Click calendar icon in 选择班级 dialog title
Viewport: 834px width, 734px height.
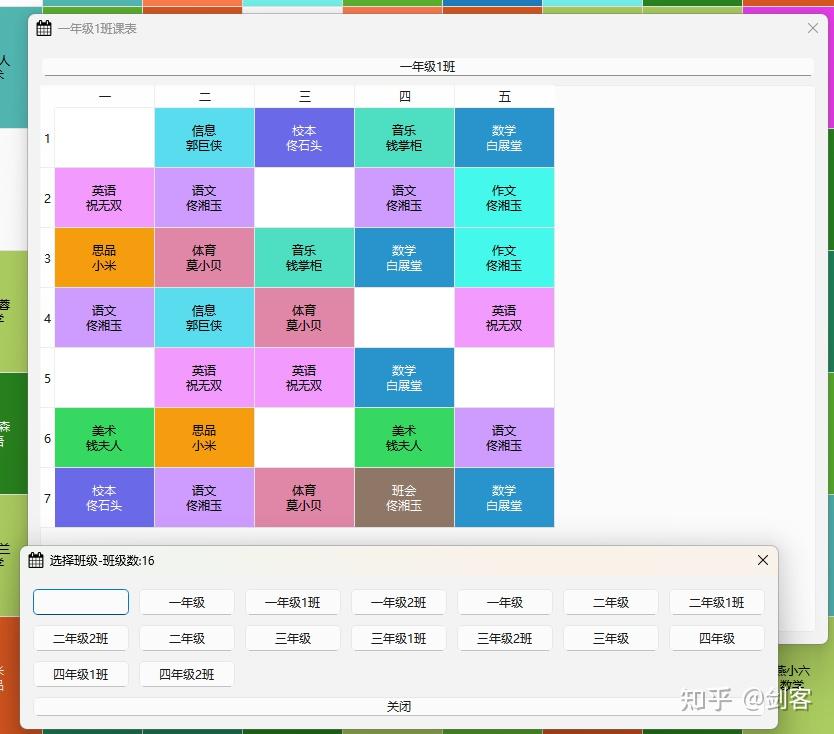[x=36, y=560]
